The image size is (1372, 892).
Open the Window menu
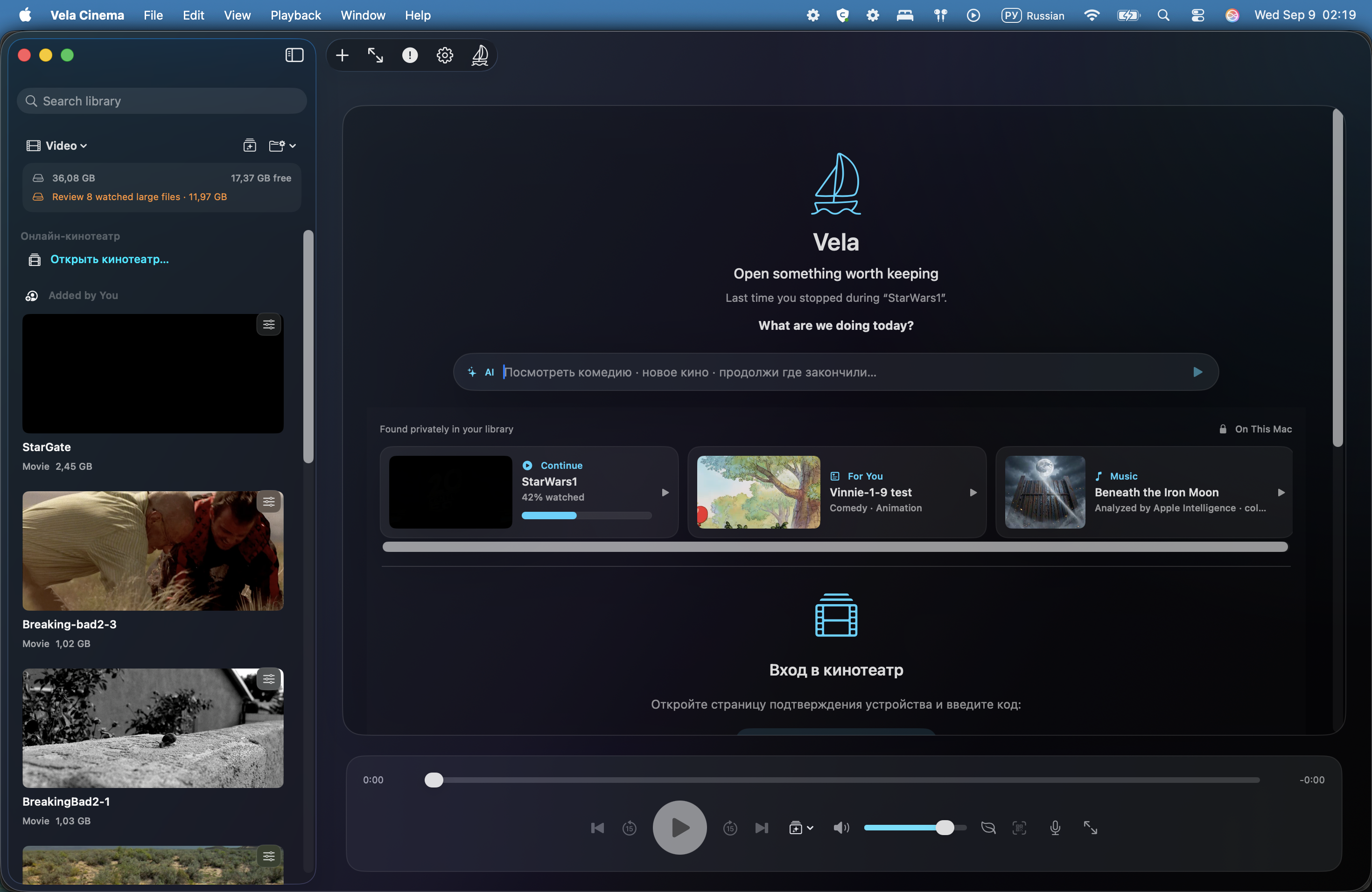tap(363, 15)
